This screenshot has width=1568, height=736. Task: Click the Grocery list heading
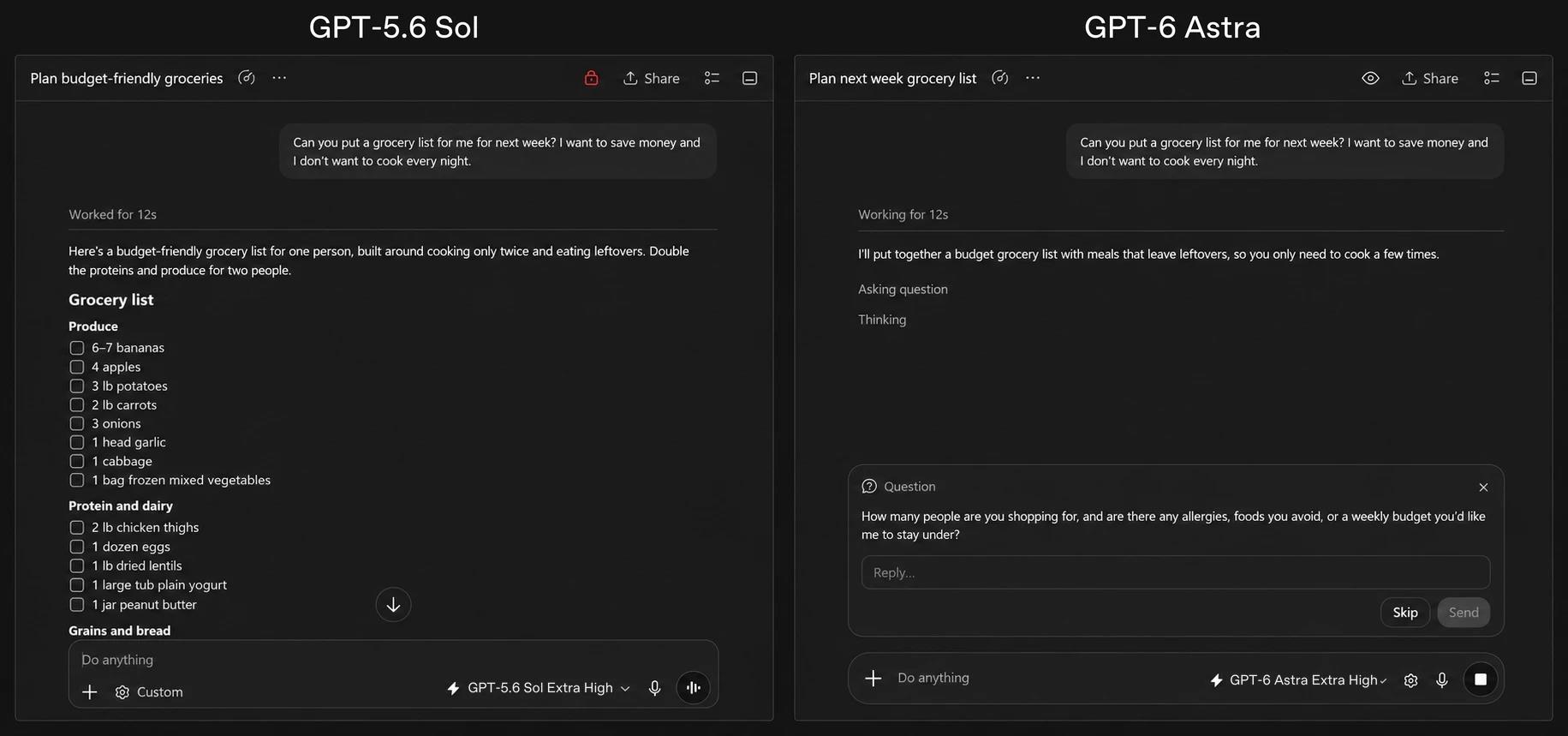point(111,300)
